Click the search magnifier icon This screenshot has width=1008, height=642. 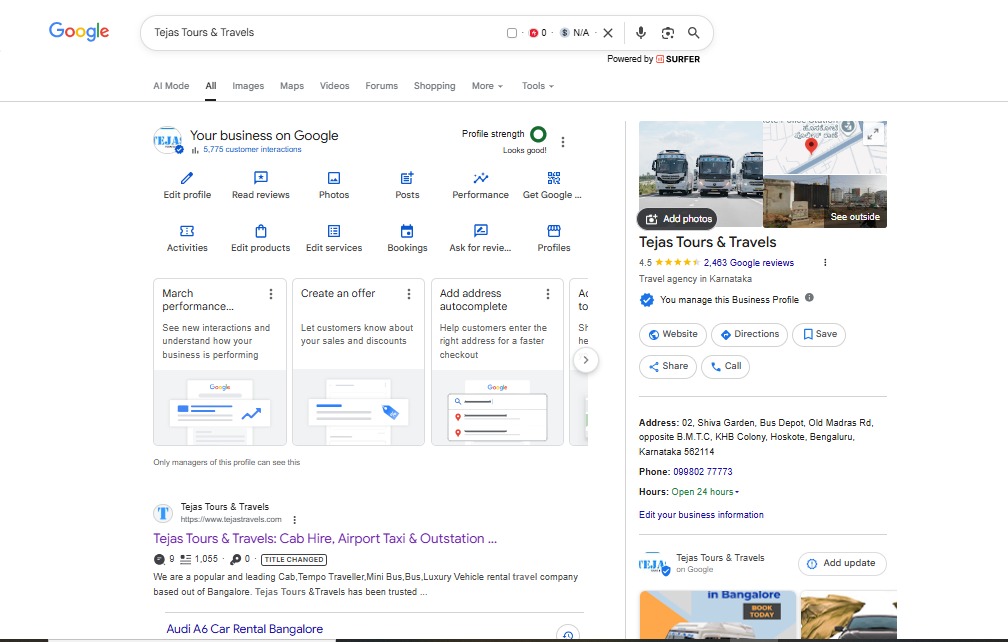pyautogui.click(x=694, y=33)
